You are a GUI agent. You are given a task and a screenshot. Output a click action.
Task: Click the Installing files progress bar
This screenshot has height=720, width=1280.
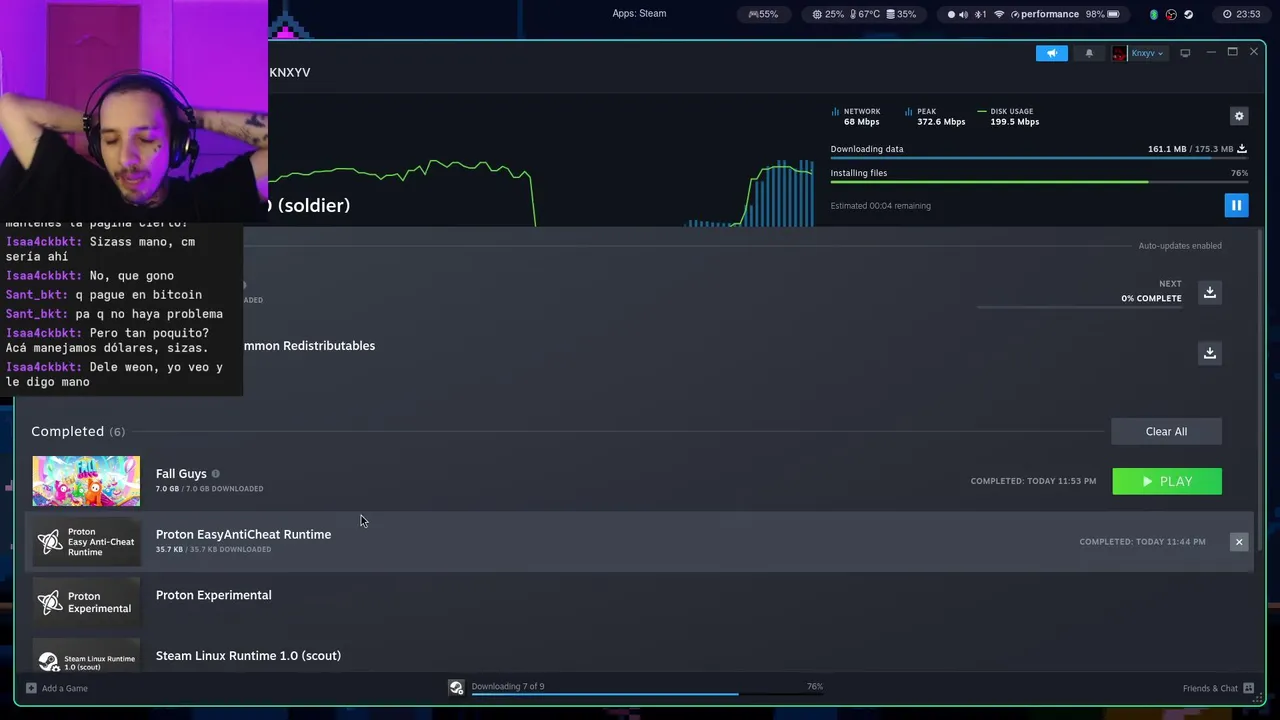tap(1039, 182)
